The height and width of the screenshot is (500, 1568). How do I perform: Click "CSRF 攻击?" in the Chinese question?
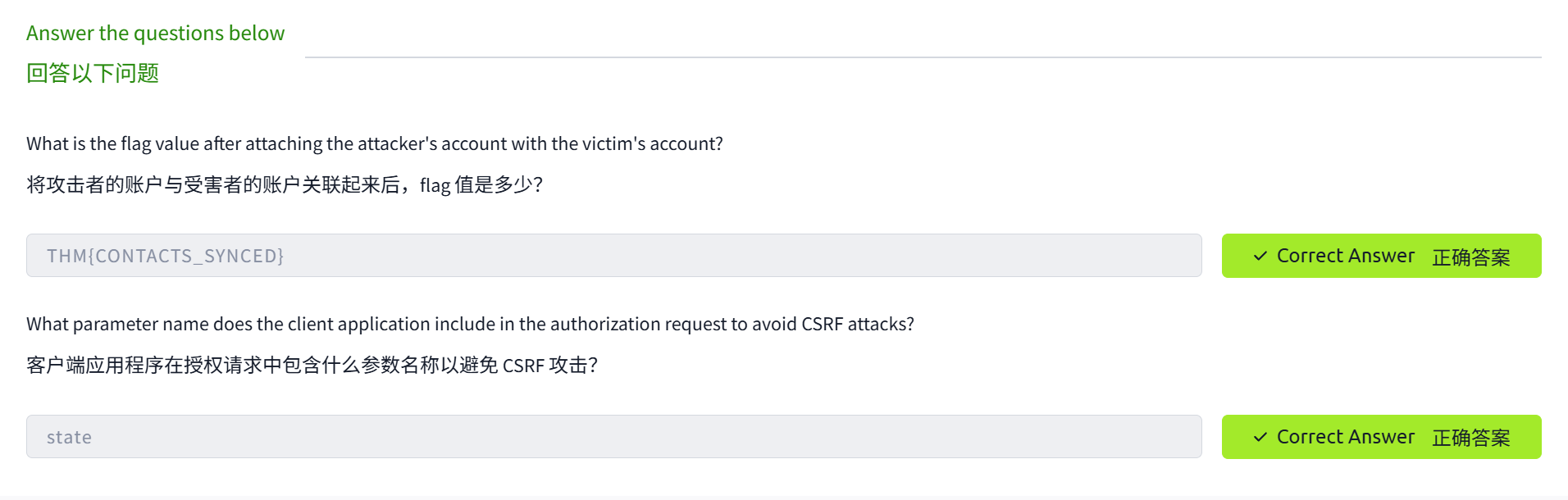pos(549,366)
